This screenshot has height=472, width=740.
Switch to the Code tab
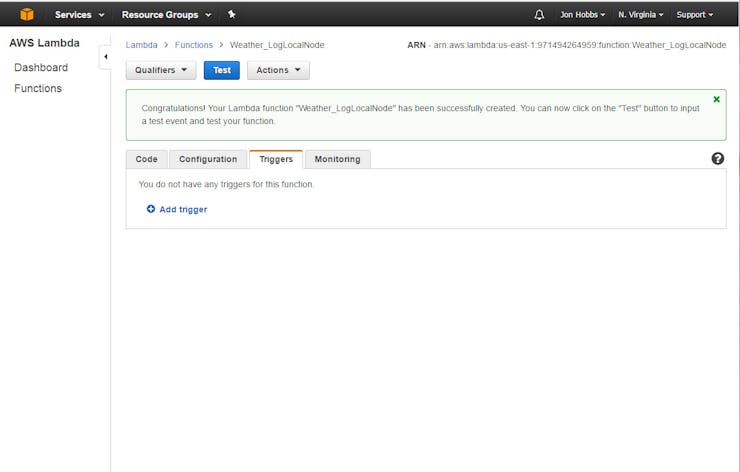[x=147, y=159]
